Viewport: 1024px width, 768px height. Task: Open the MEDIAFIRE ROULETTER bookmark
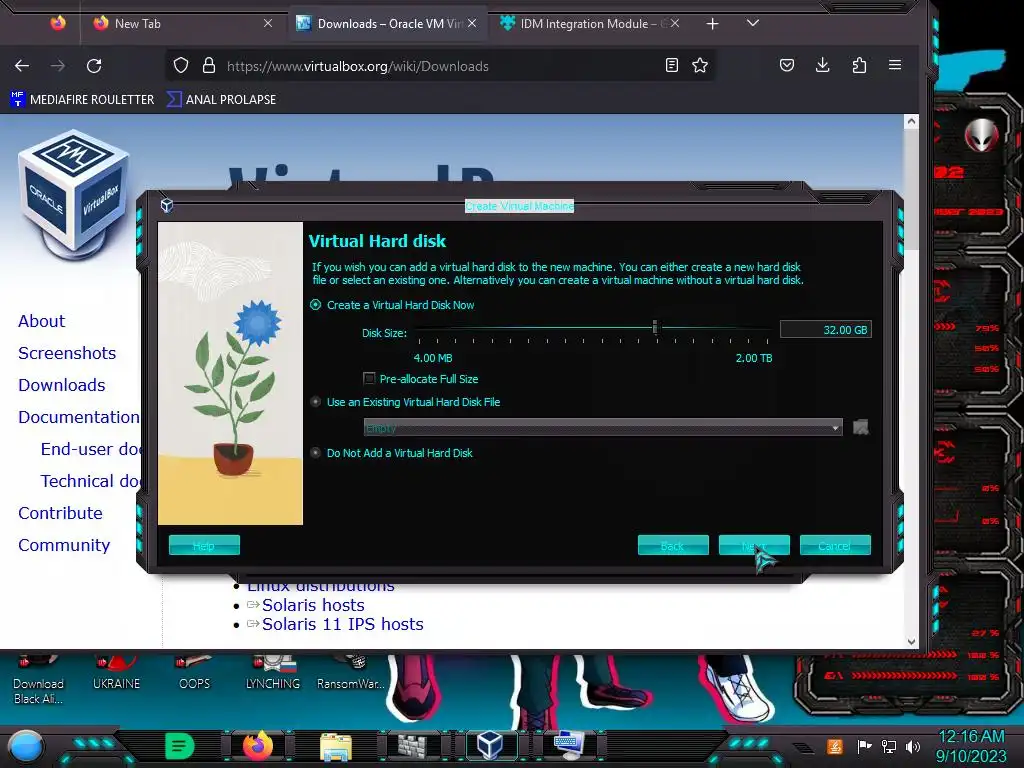point(82,100)
